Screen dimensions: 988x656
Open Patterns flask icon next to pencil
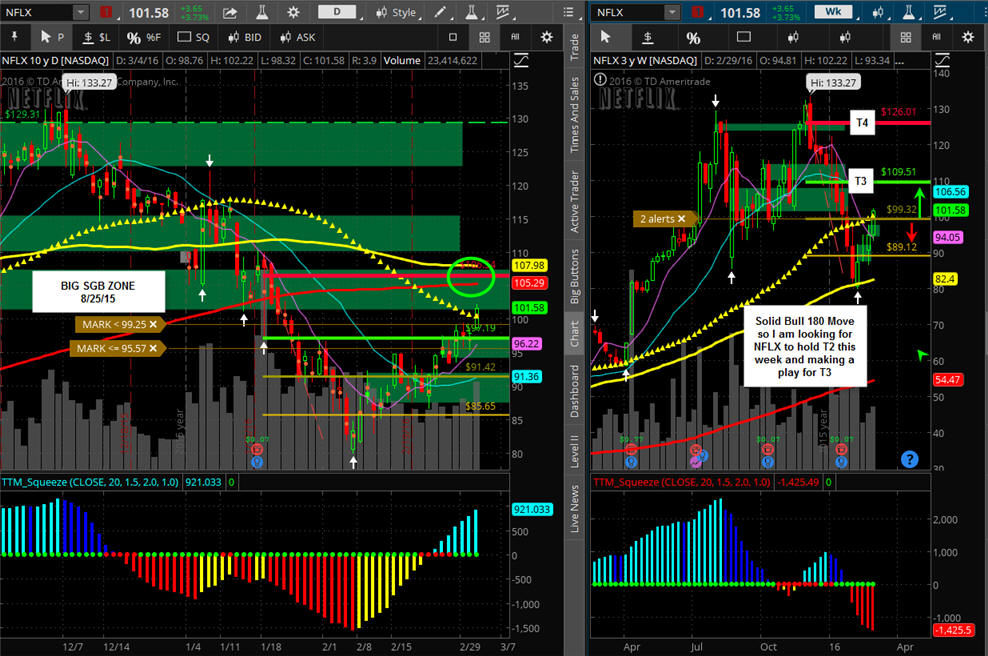pos(471,13)
